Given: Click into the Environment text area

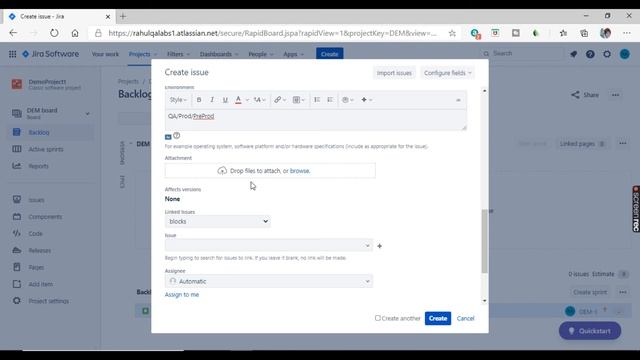Looking at the screenshot, I should tap(316, 120).
